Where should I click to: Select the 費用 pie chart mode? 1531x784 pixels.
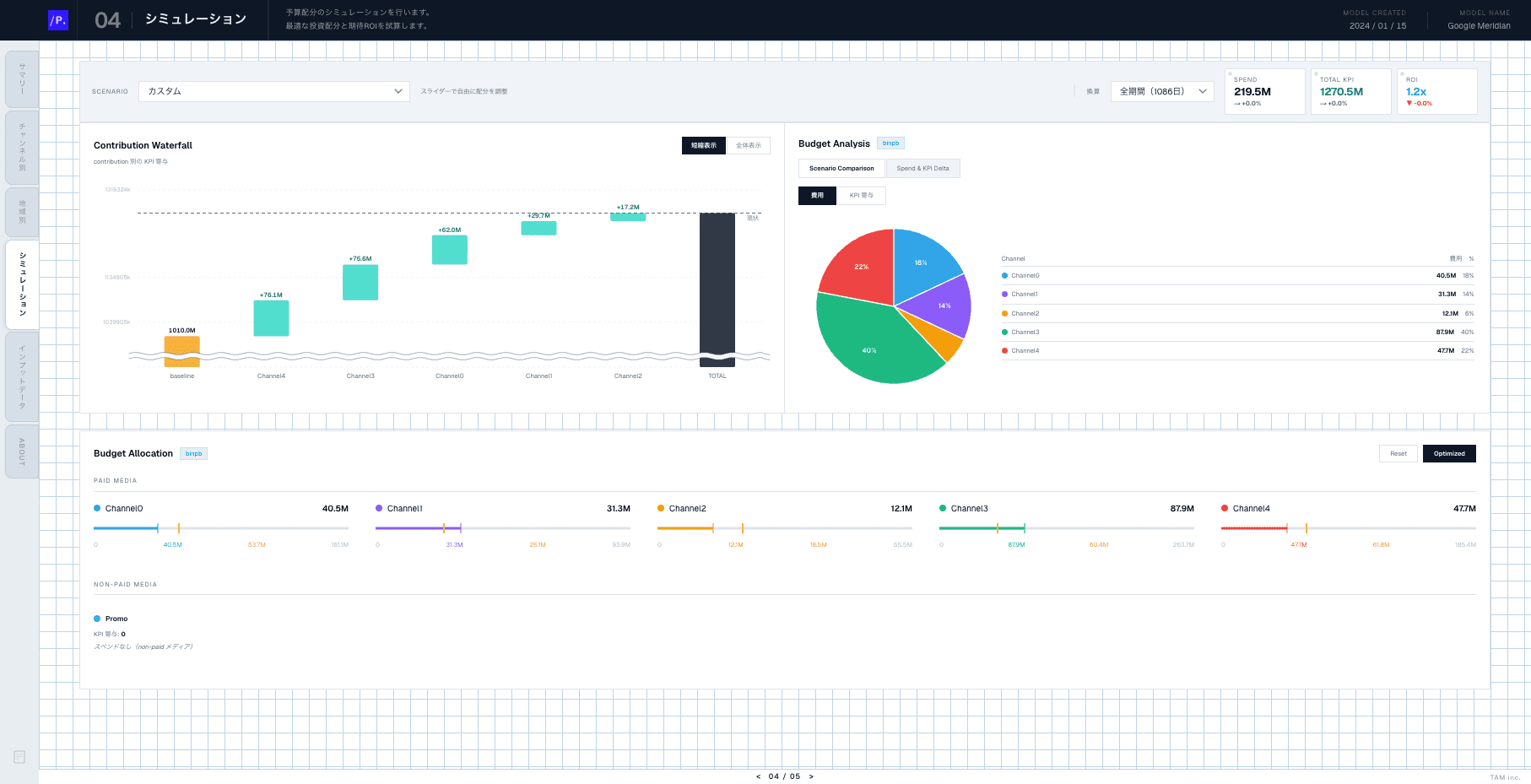point(817,196)
